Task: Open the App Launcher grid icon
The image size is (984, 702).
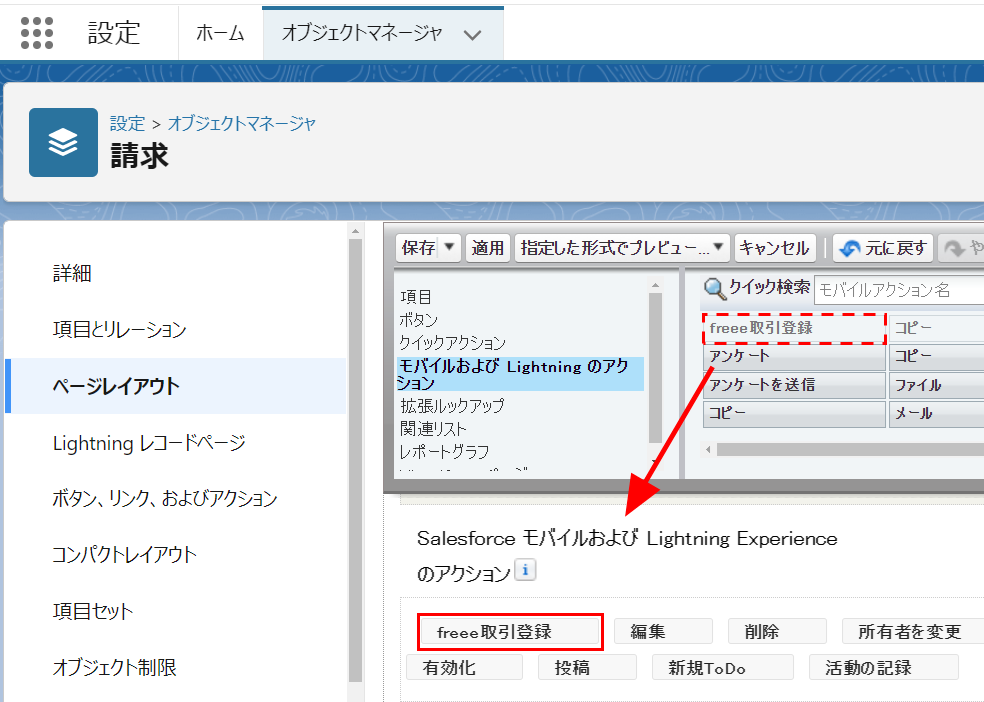Action: 37,32
